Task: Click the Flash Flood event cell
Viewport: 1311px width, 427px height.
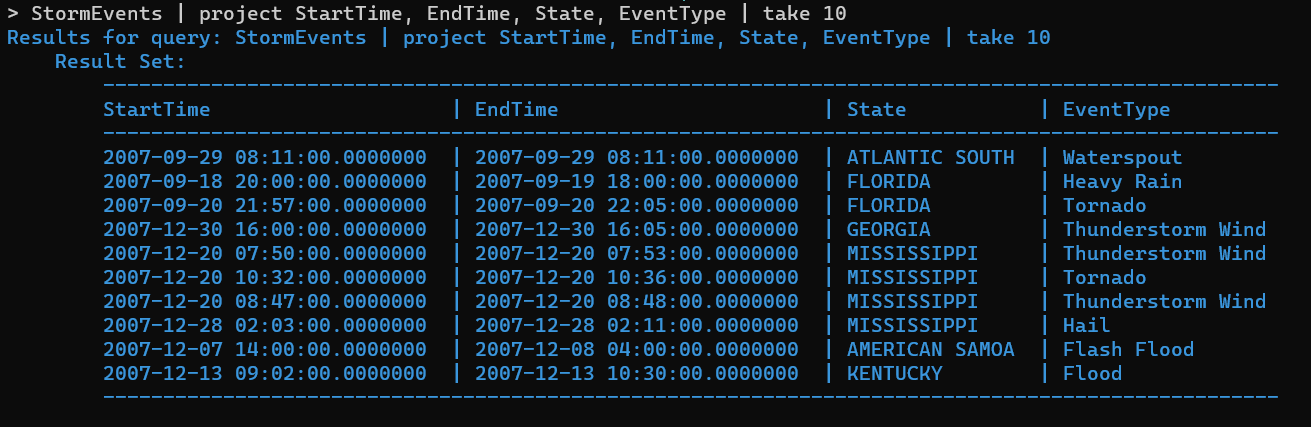Action: click(x=1128, y=350)
